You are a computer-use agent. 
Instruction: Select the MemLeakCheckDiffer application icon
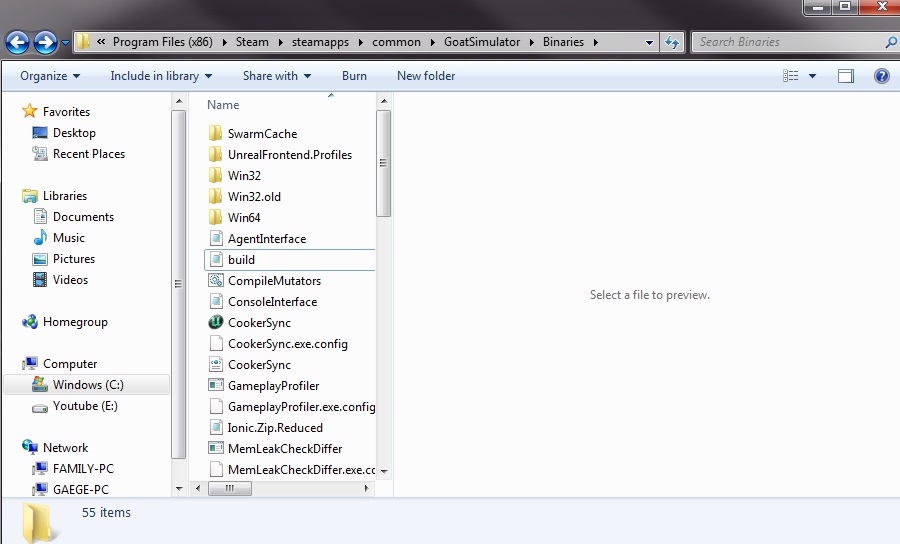tap(216, 449)
